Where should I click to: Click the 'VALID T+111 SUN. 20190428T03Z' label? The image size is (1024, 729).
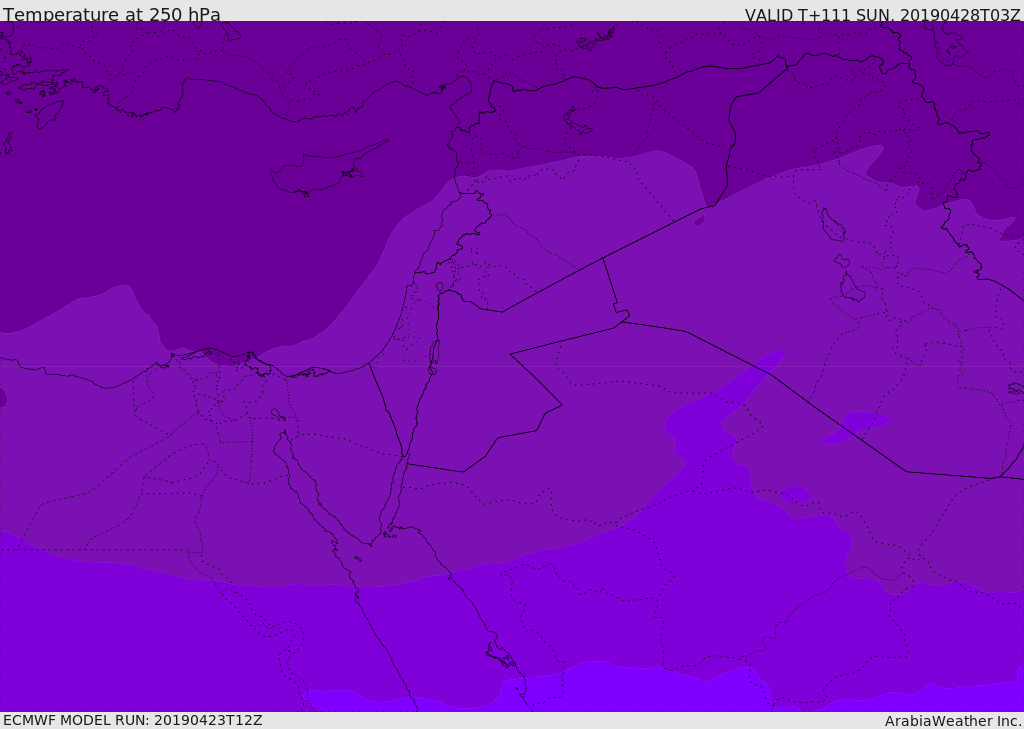point(882,14)
